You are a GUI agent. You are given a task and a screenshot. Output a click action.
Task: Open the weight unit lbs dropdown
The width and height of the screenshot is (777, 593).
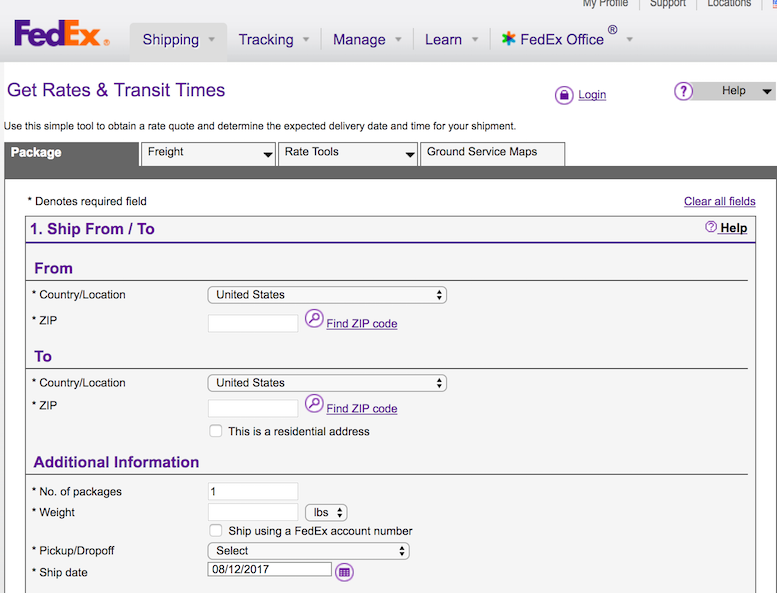coord(326,512)
